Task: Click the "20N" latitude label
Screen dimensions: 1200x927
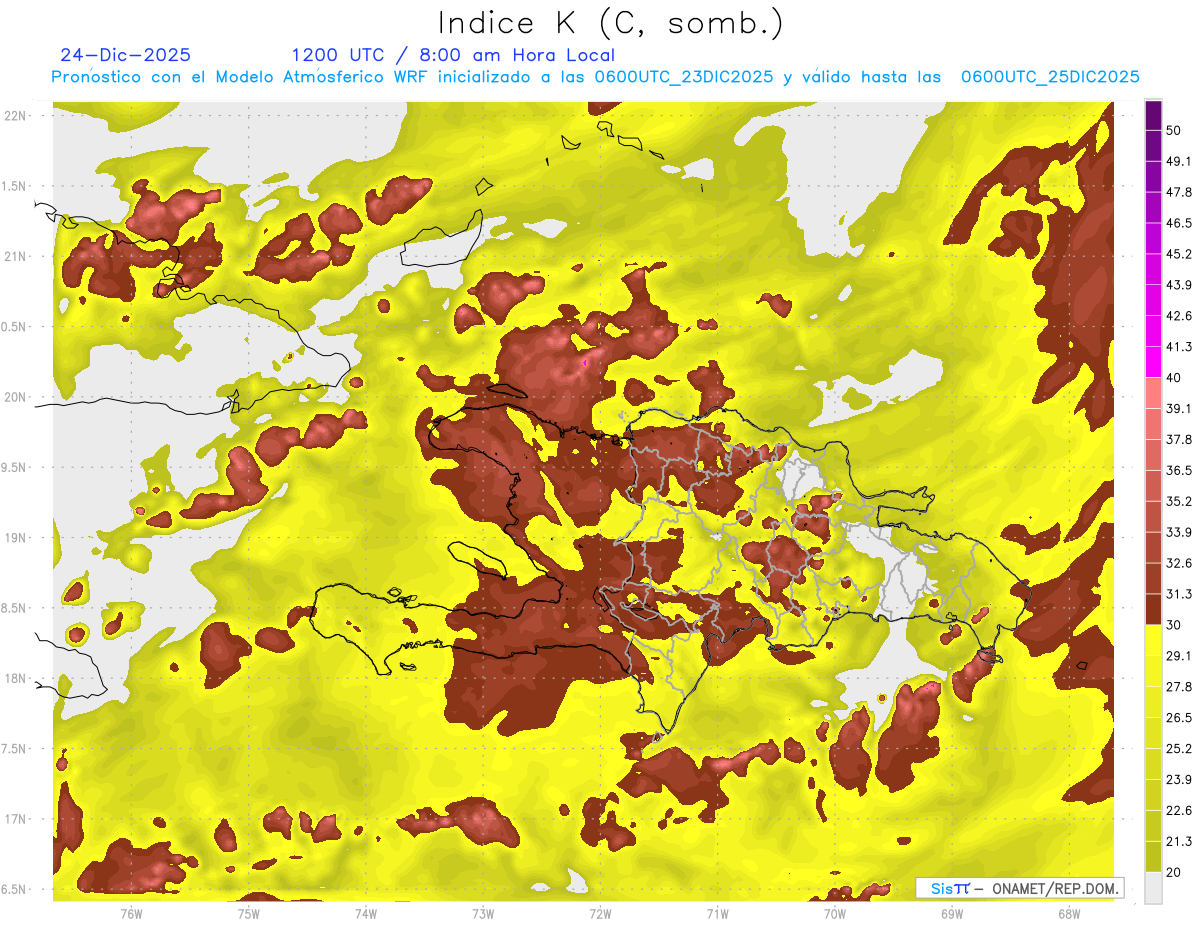Action: [x=17, y=397]
